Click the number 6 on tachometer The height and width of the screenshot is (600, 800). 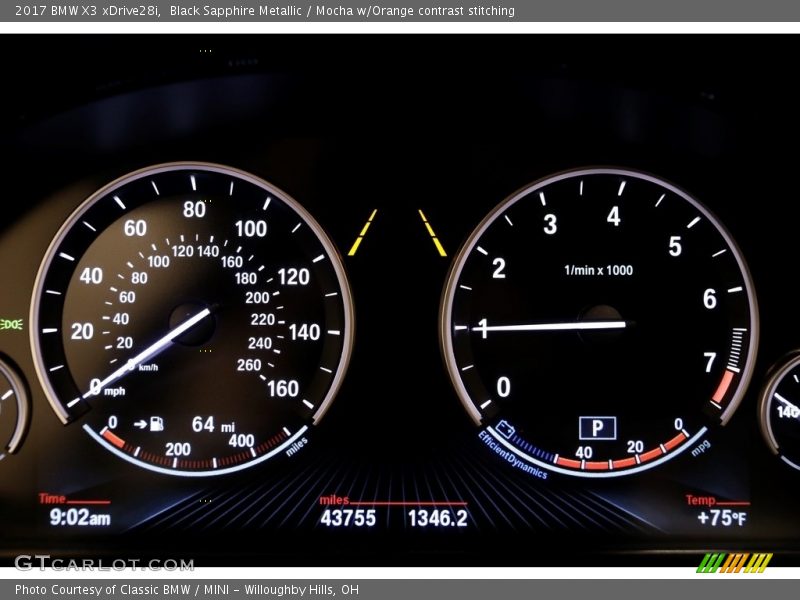coord(710,299)
